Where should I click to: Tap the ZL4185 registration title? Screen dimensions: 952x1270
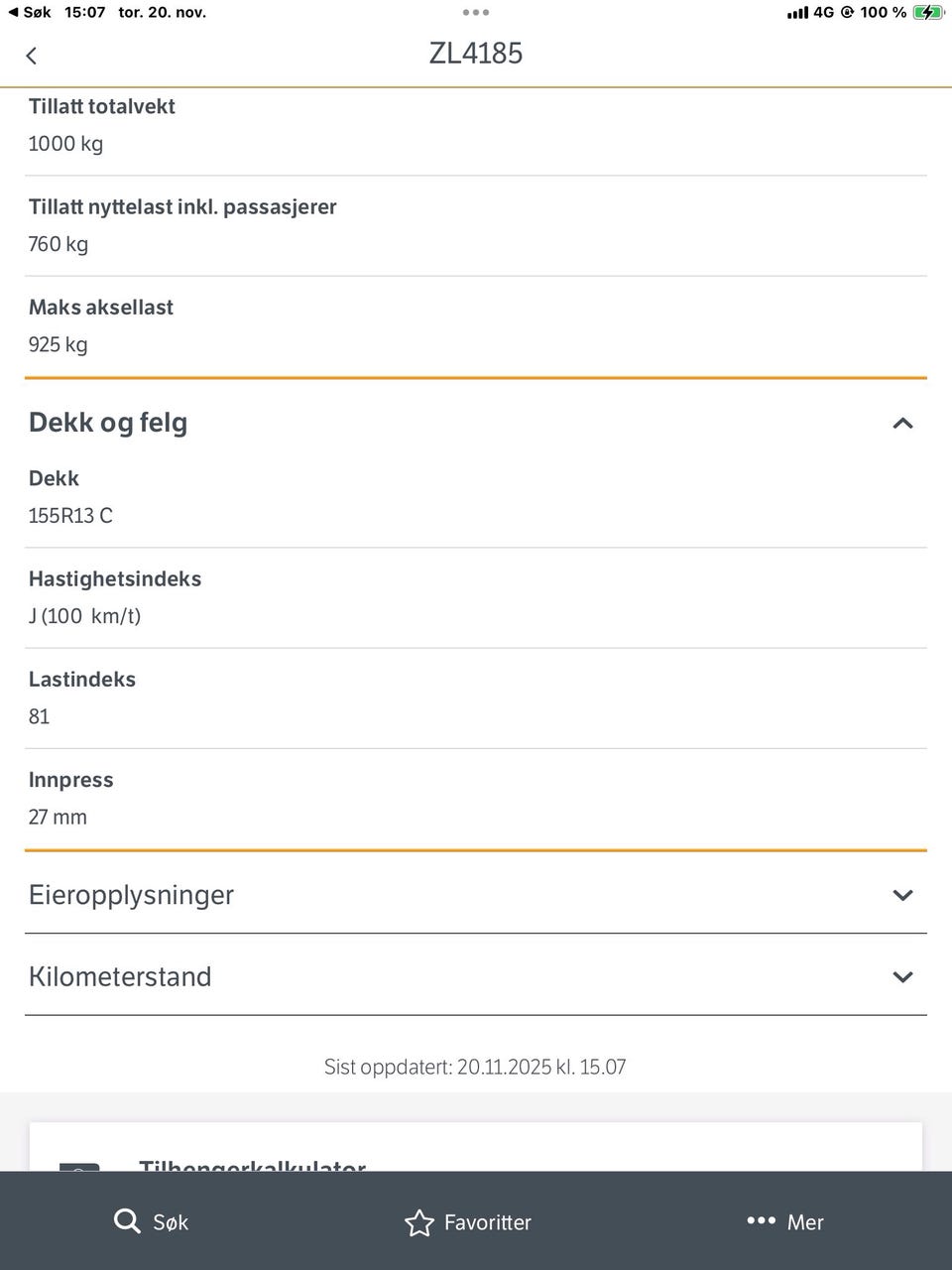pyautogui.click(x=476, y=54)
